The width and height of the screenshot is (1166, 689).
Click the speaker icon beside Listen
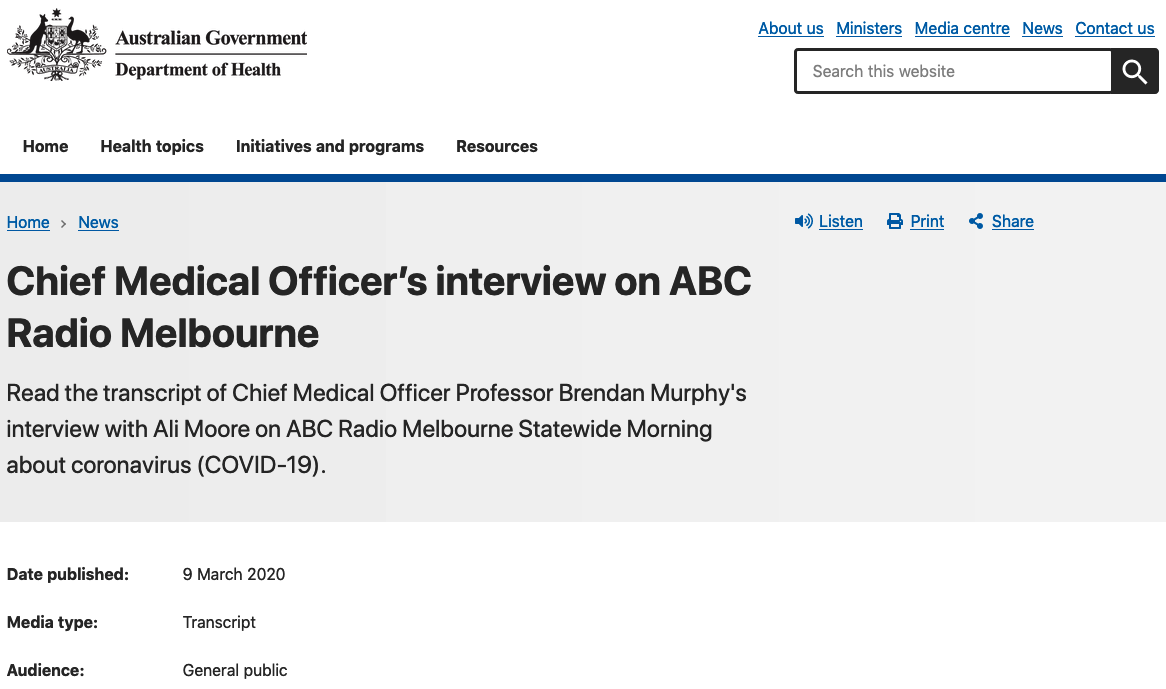pyautogui.click(x=803, y=221)
